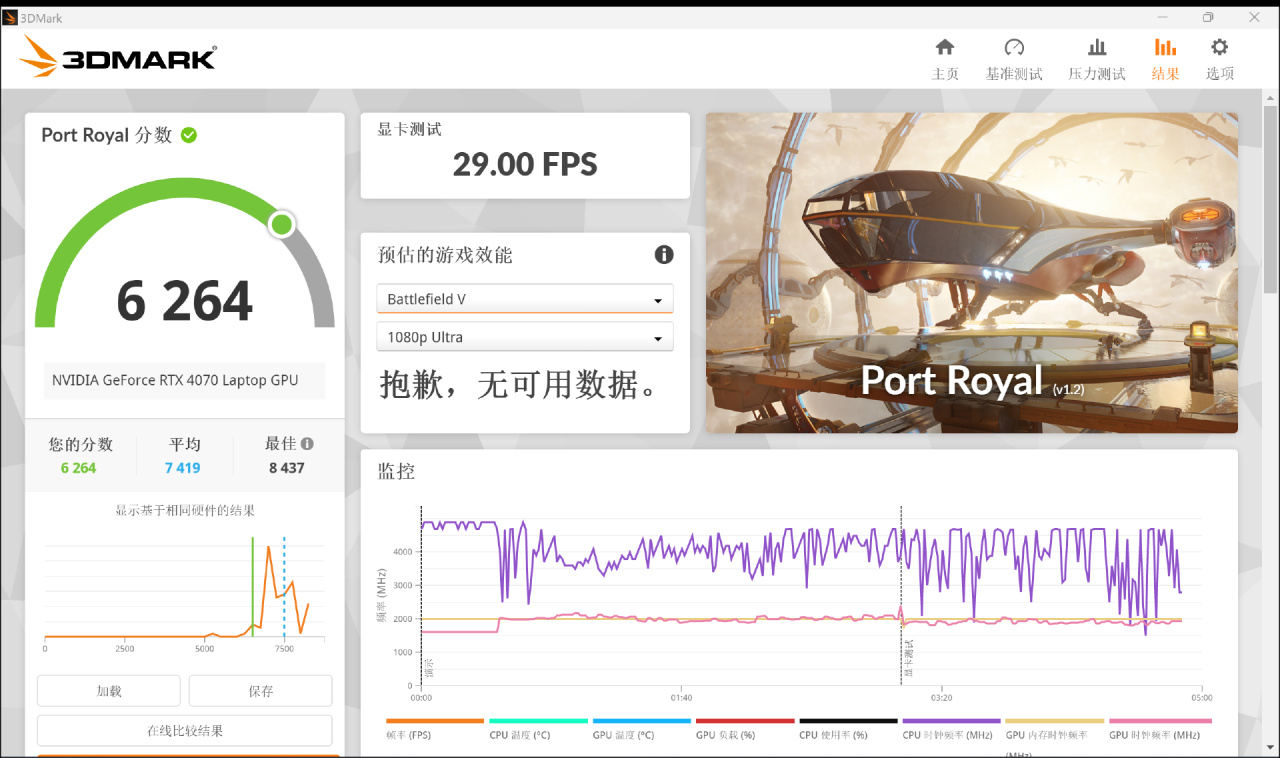Click the green score-gauge knob
Screen dimensions: 1280x758
(x=282, y=224)
